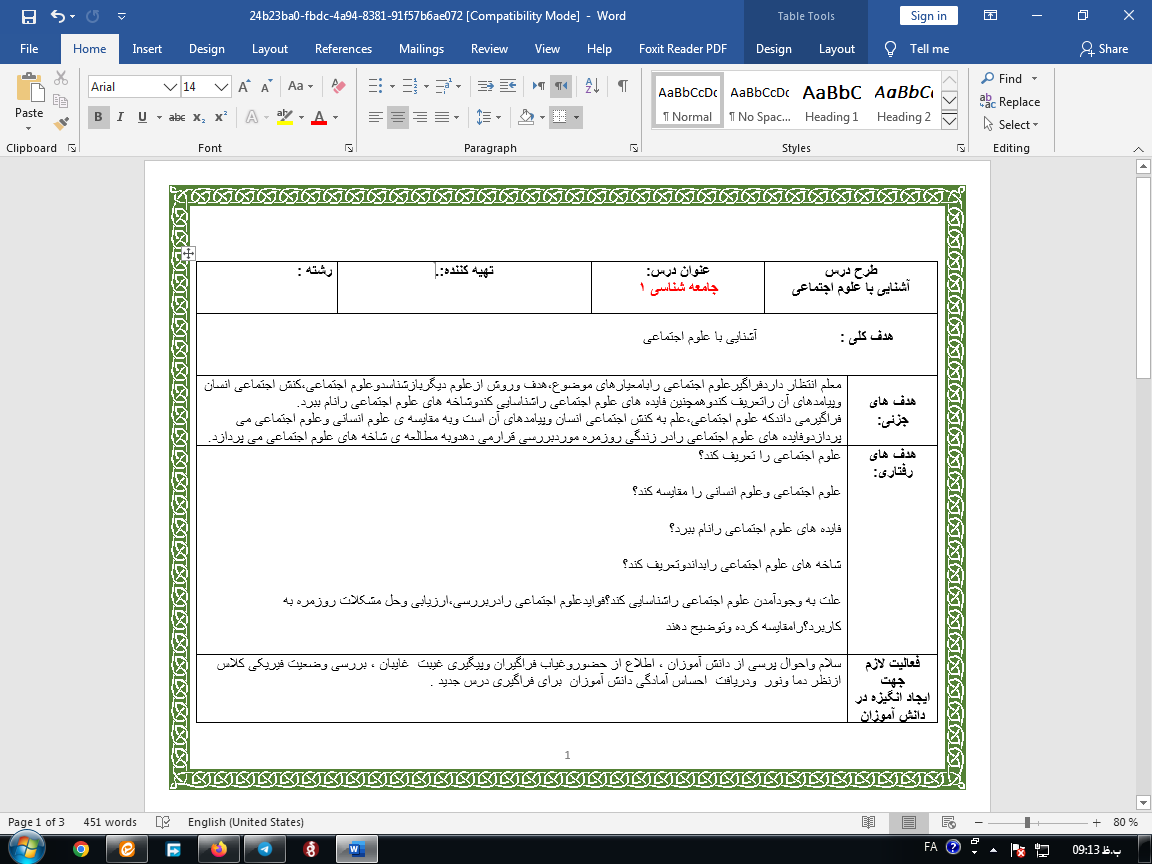This screenshot has height=864, width=1152.
Task: Click the Replace command in Editing group
Action: [1010, 102]
